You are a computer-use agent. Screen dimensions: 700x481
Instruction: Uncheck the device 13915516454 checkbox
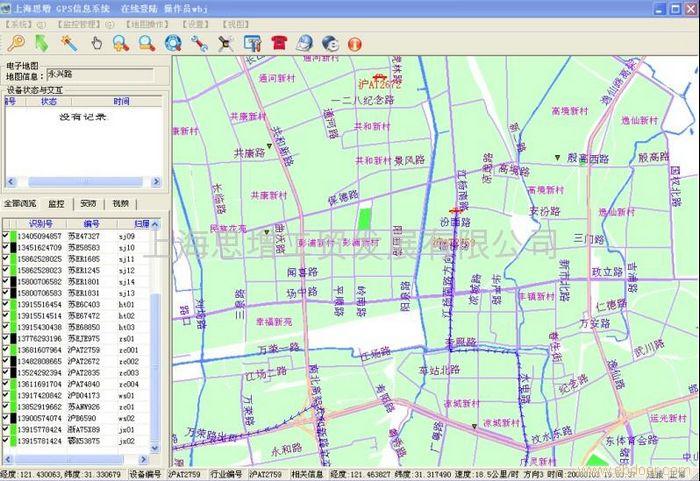5,304
